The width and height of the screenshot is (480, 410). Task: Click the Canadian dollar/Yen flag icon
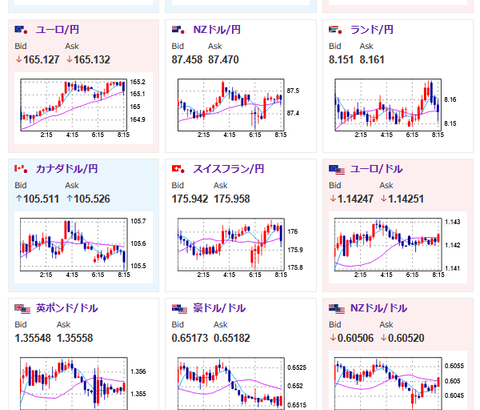coord(21,169)
